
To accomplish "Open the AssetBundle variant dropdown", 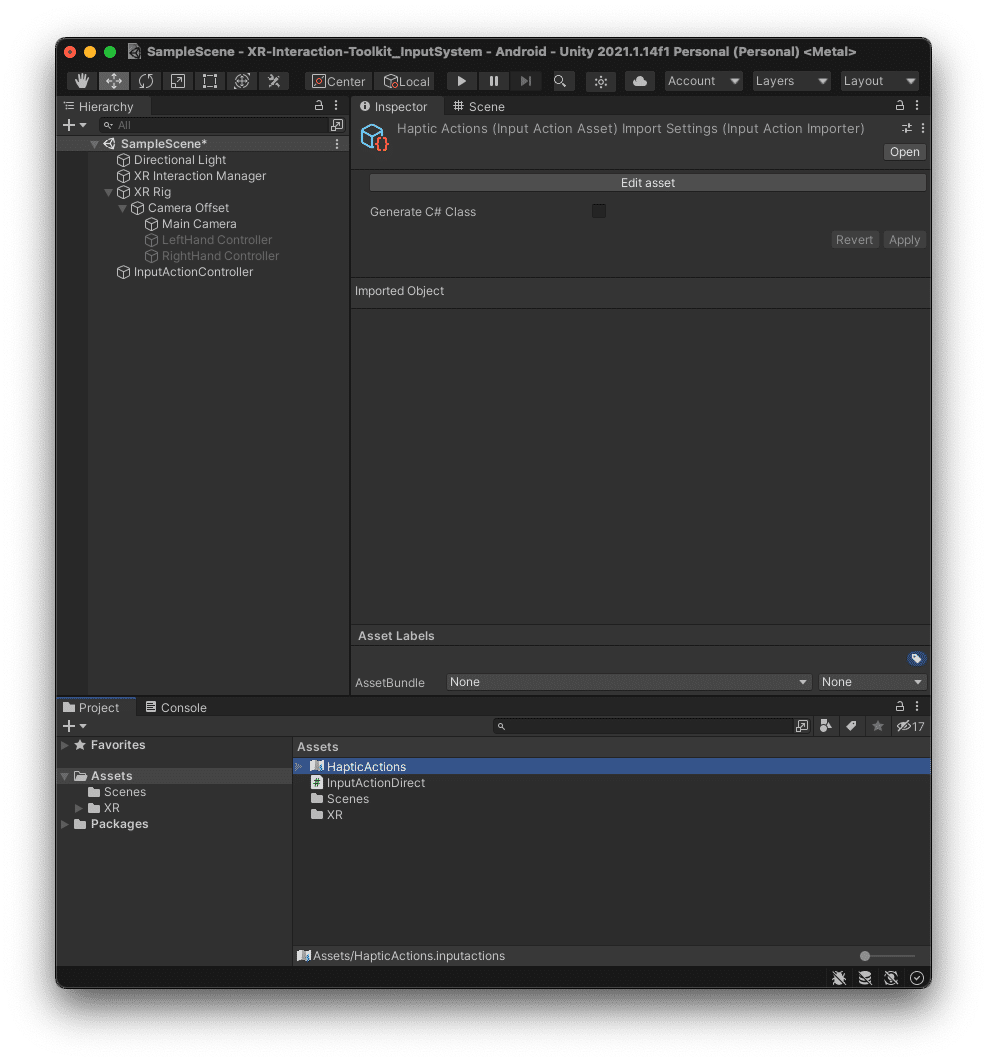I will click(x=873, y=682).
